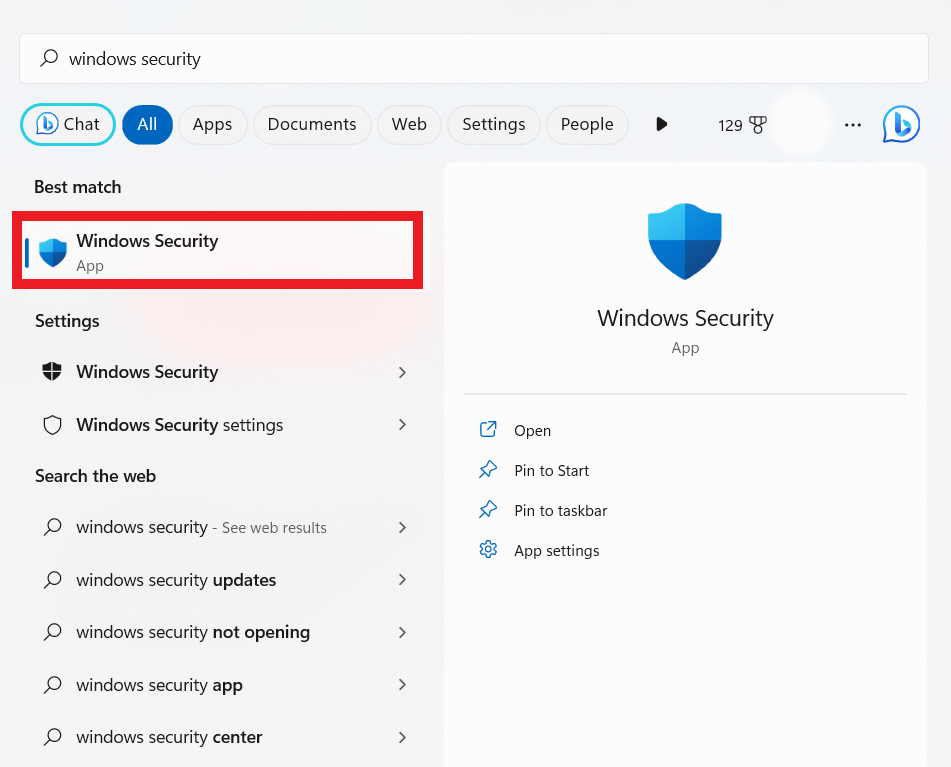Click the play arrow to show more filters
Image resolution: width=951 pixels, height=767 pixels.
662,124
